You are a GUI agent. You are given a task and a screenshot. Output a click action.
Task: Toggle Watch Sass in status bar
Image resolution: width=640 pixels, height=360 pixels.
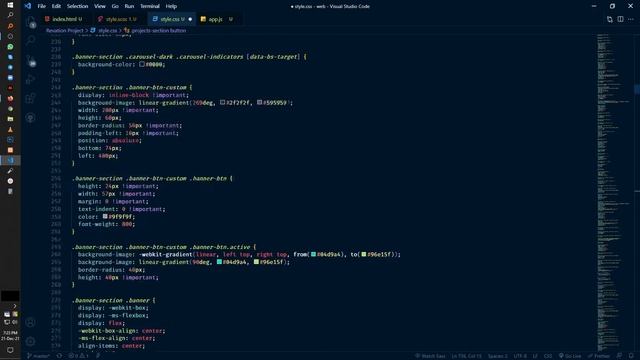tap(430, 356)
